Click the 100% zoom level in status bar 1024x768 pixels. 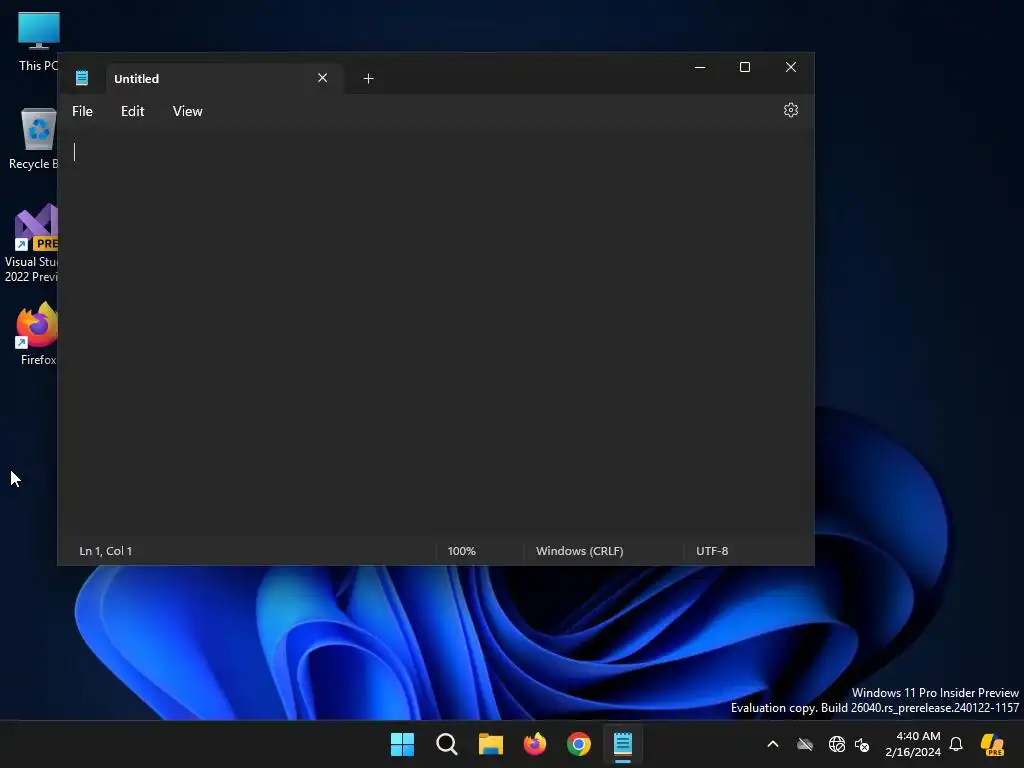[x=462, y=551]
